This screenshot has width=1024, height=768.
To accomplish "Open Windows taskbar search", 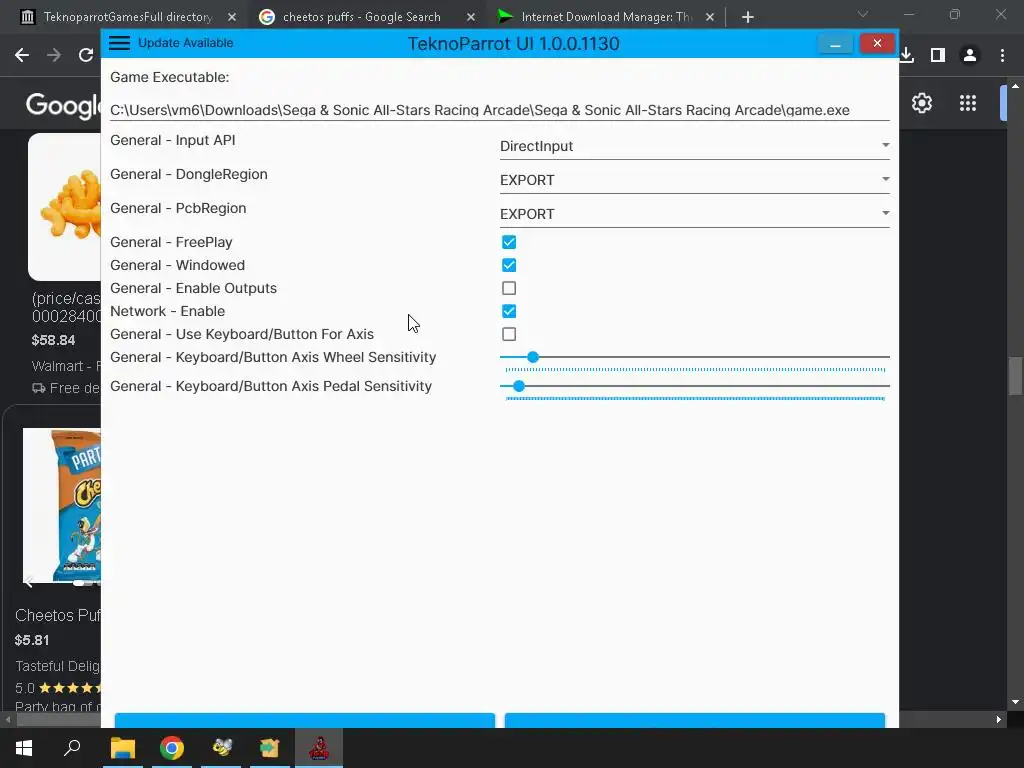I will click(72, 748).
